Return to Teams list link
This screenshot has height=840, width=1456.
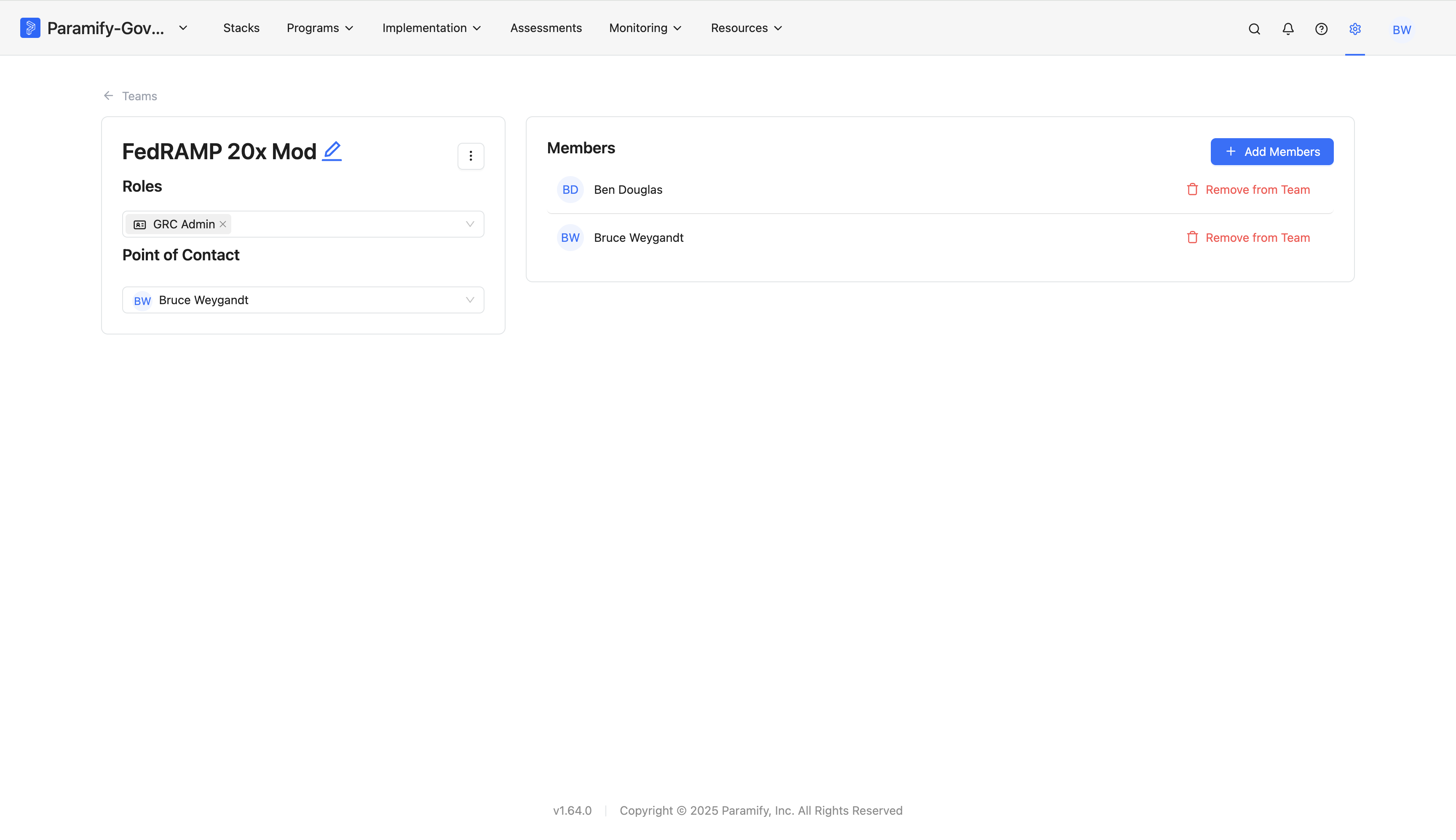click(x=139, y=96)
